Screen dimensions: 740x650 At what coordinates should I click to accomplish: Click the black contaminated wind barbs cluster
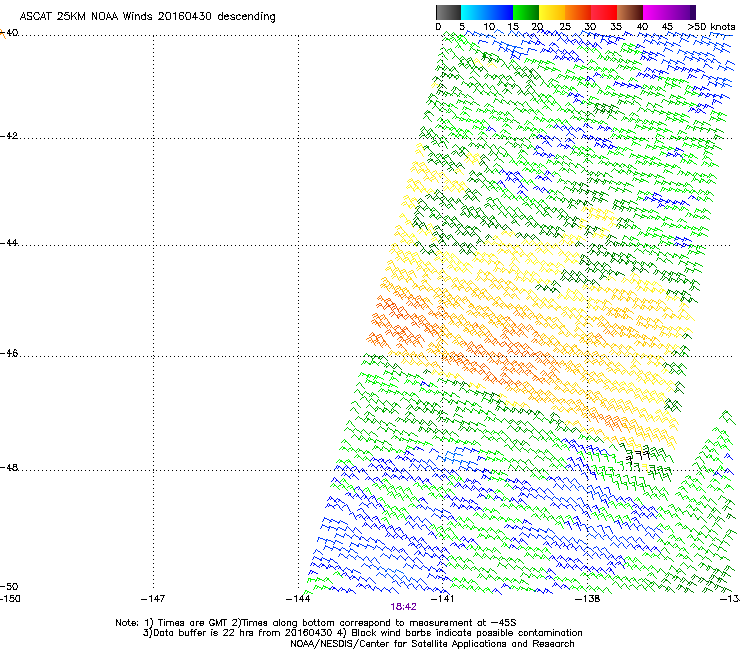[637, 456]
